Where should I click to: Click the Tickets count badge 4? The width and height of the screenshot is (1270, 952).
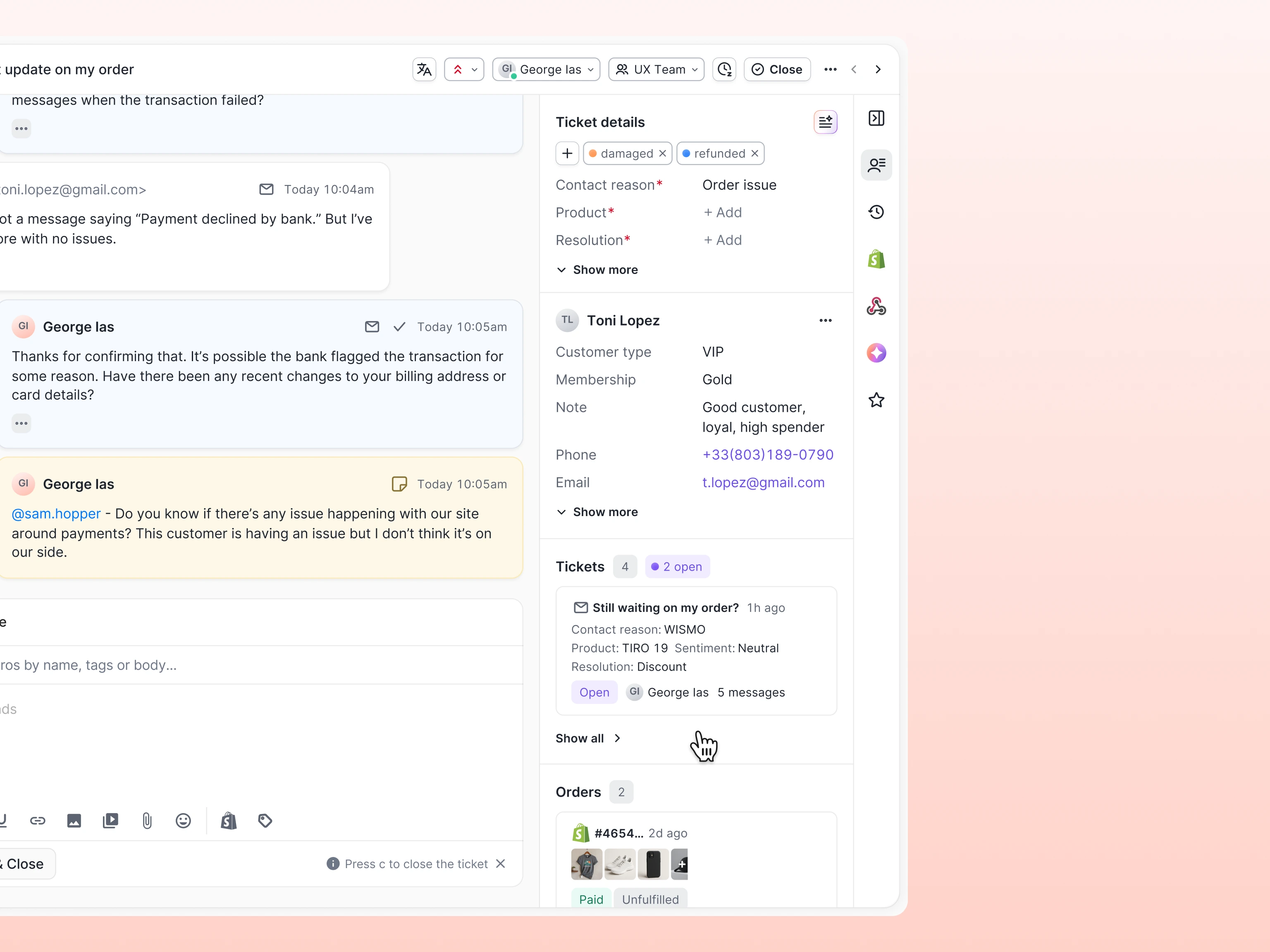[x=625, y=567]
